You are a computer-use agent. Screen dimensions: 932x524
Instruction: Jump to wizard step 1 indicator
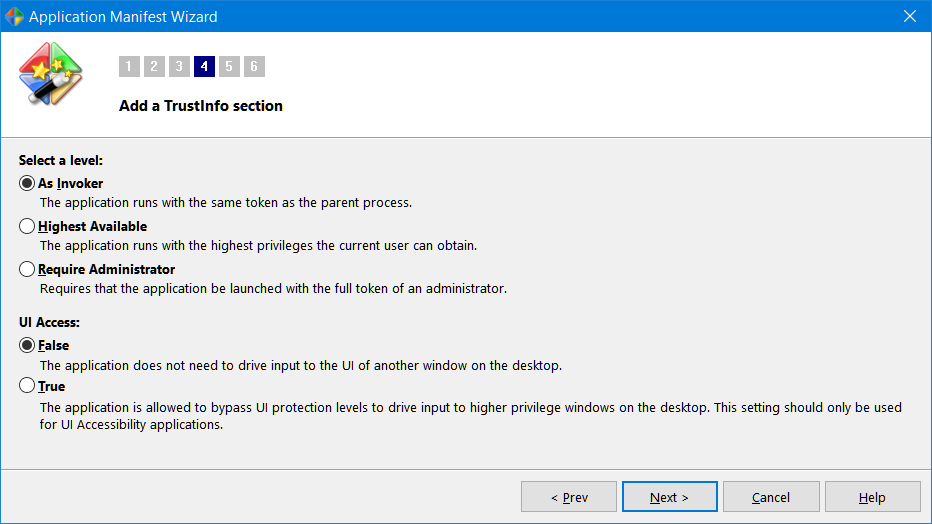click(x=129, y=67)
